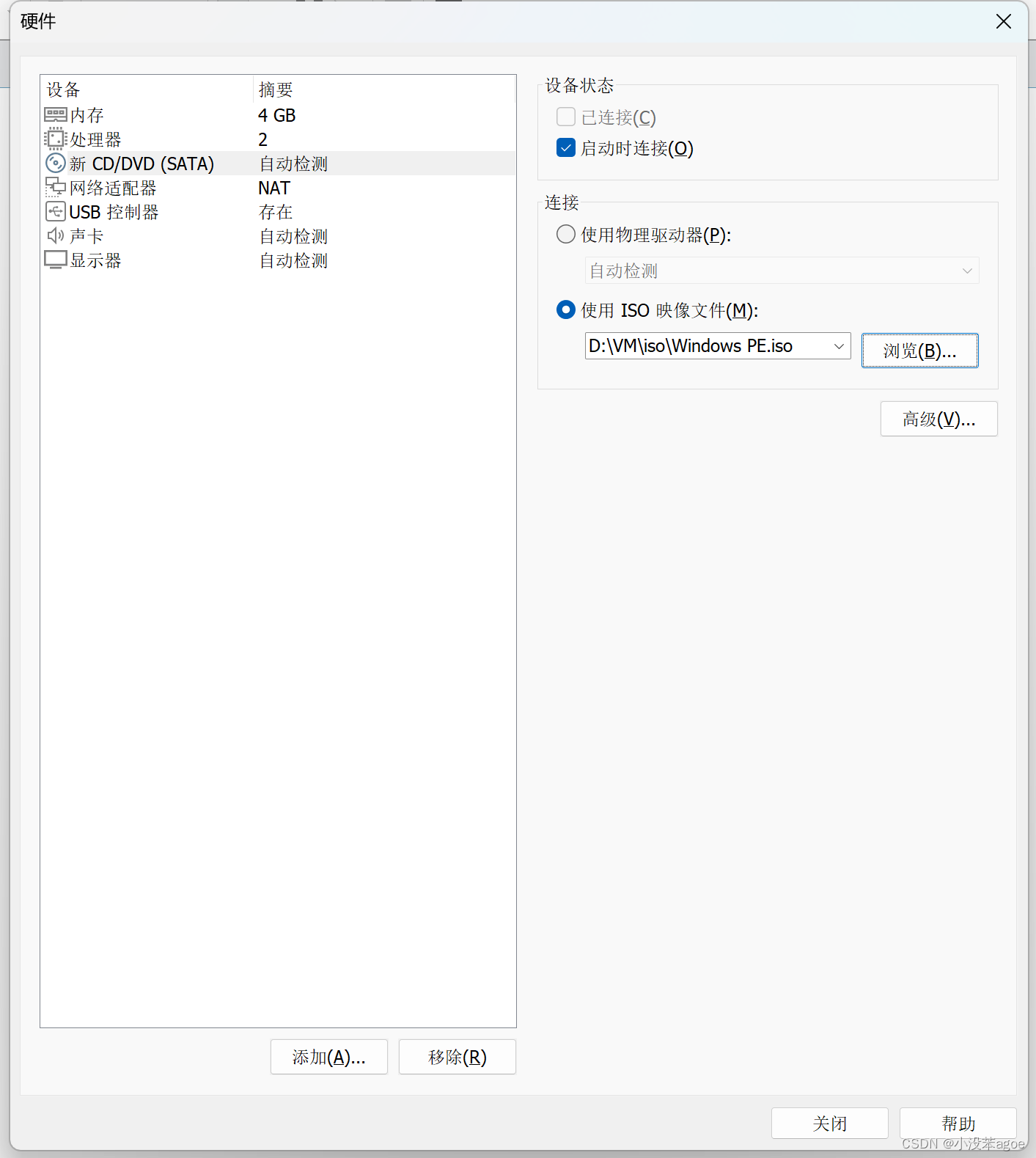Open the 高级(V)... advanced settings
The height and width of the screenshot is (1158, 1036).
coord(938,419)
